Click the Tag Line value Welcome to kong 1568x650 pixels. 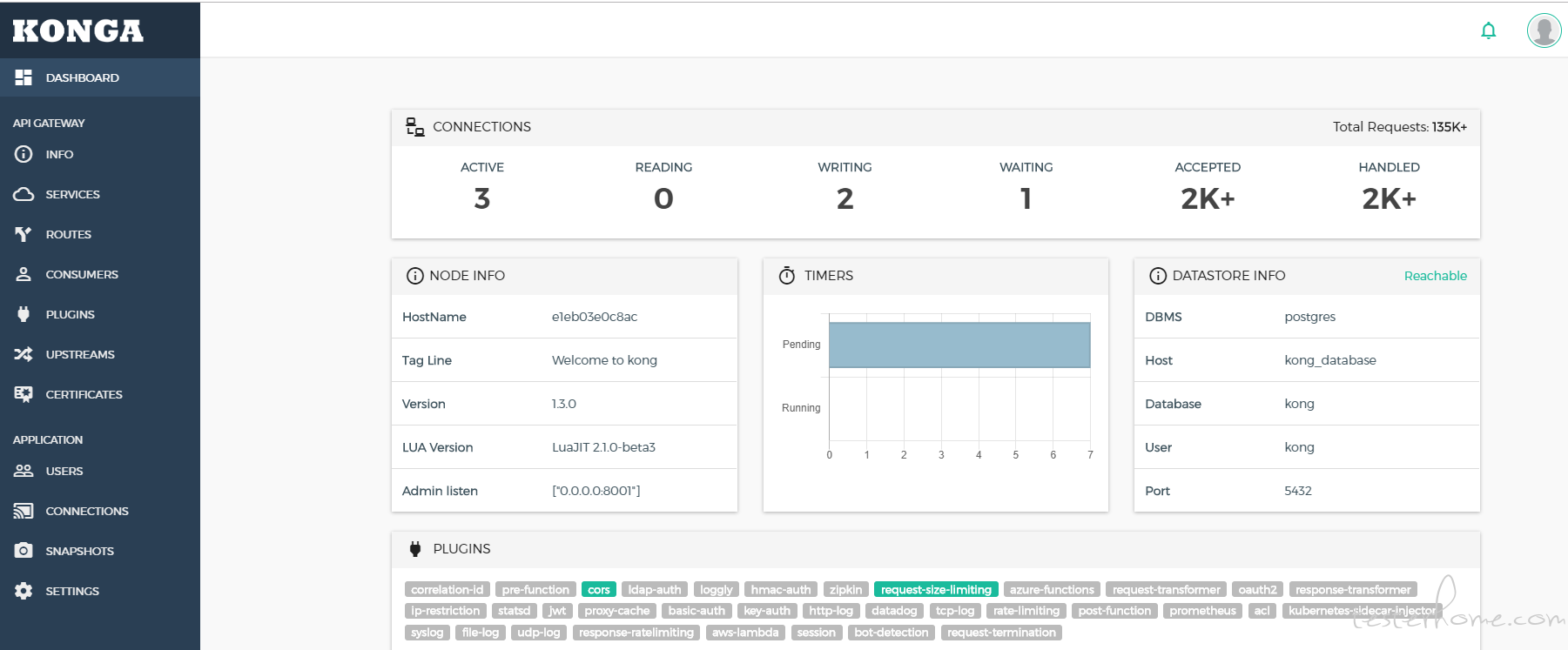604,360
